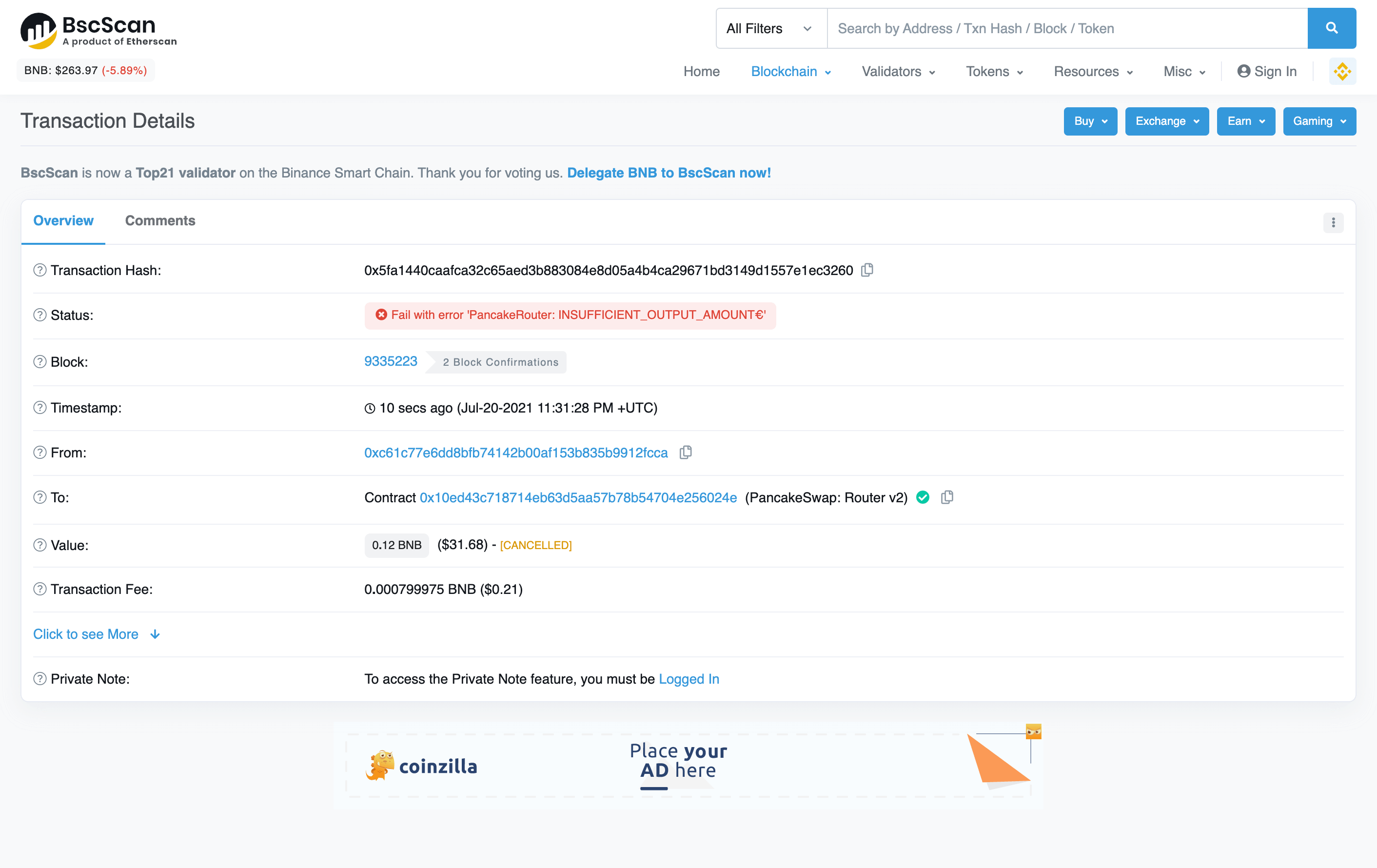Open PancakeSwap Router contract address link
This screenshot has height=868, width=1377.
coord(578,497)
